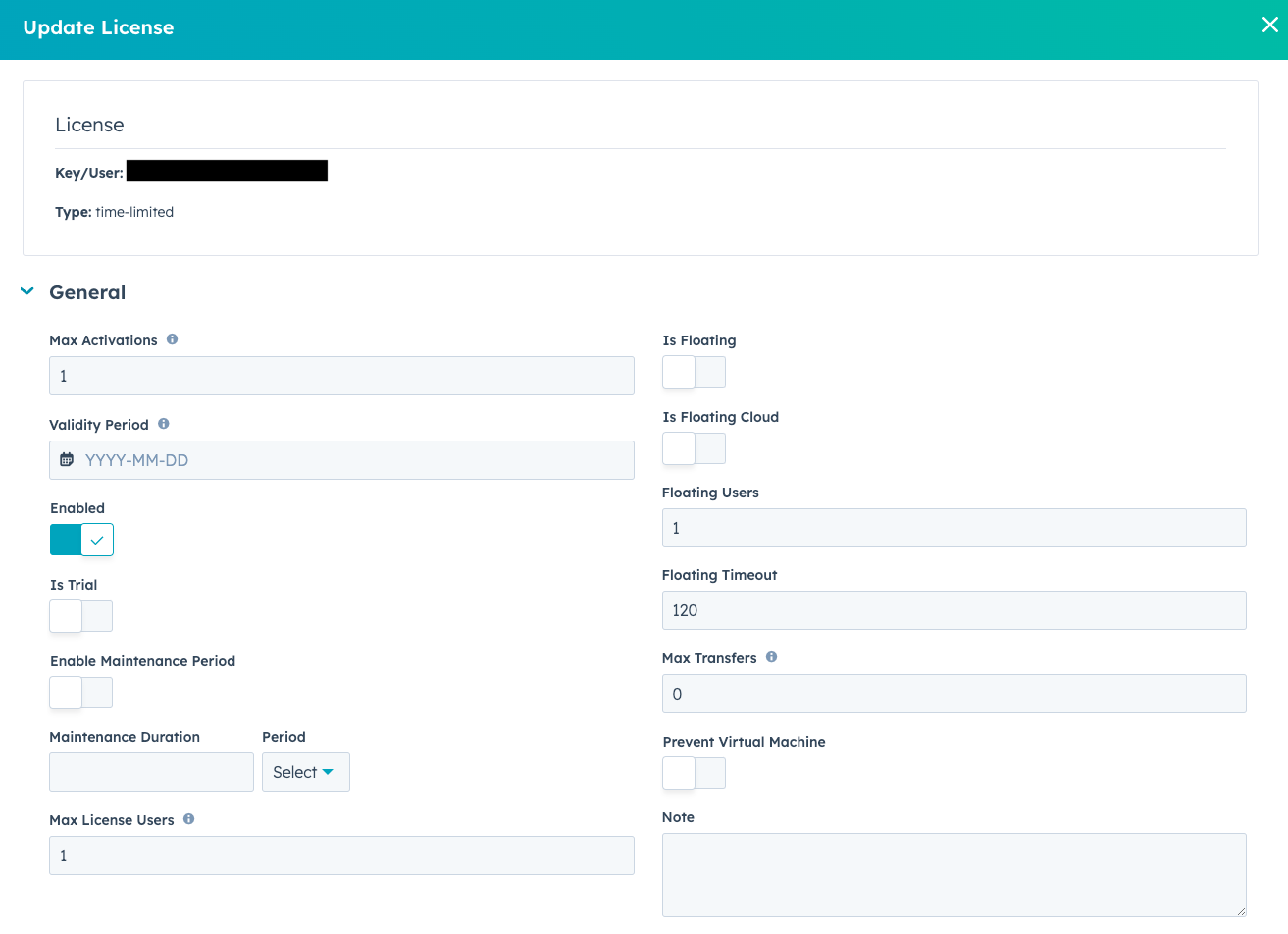
Task: Turn on the Is Trial toggle
Action: pyautogui.click(x=81, y=616)
